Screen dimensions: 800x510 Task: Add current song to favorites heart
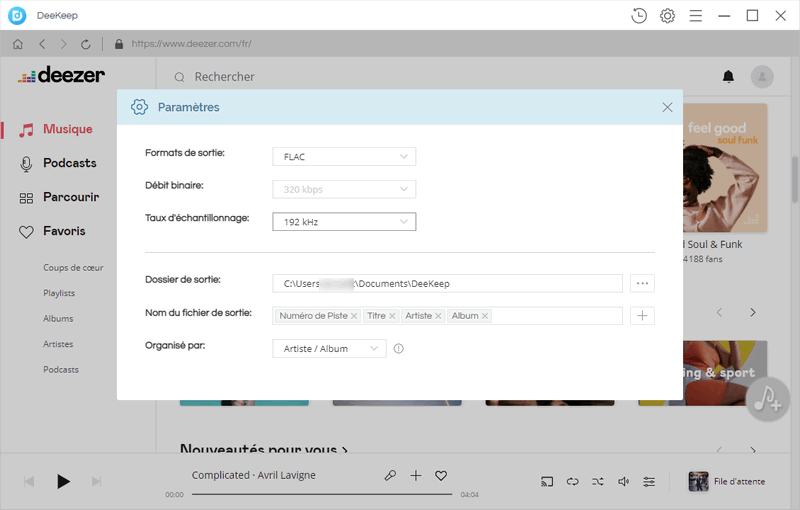pyautogui.click(x=441, y=476)
